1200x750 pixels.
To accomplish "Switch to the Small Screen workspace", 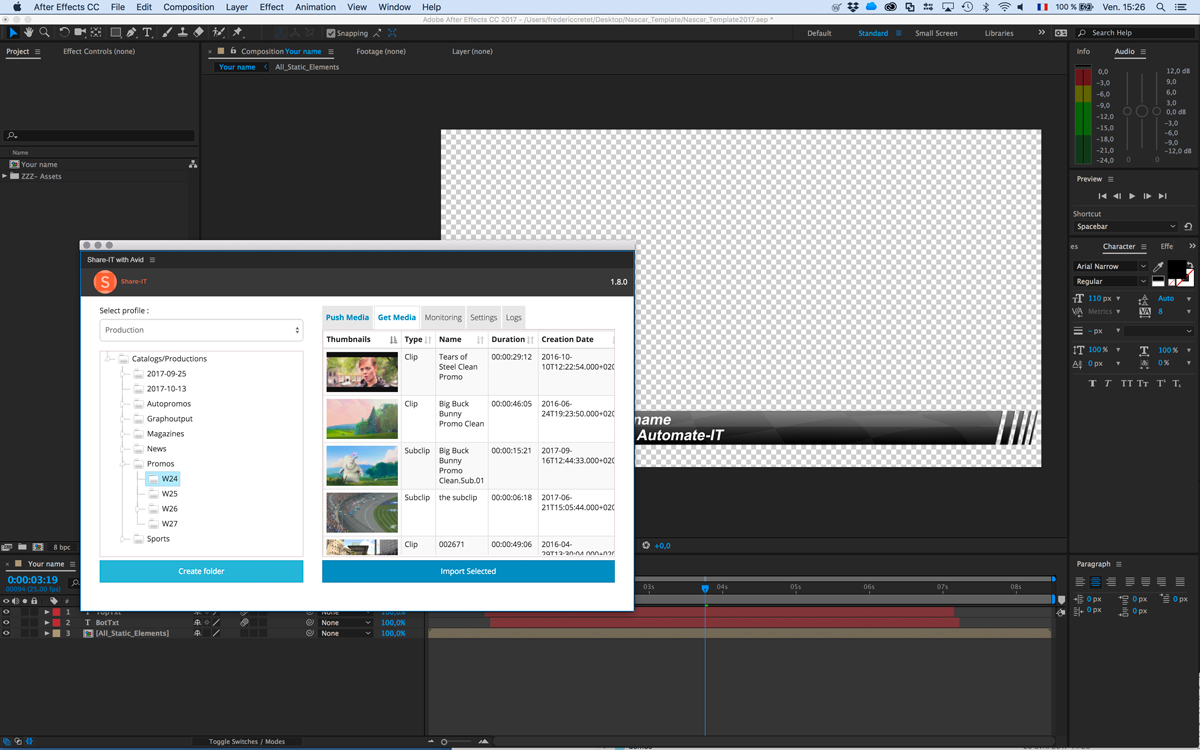I will tap(936, 33).
